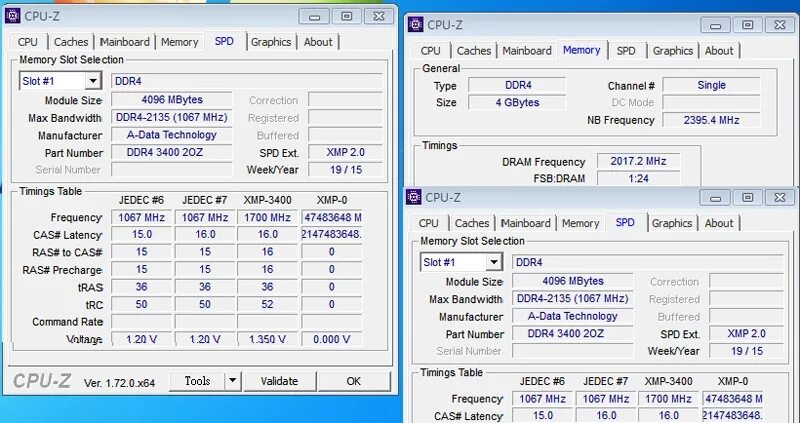Click Manufacturer A-Data Technology in bottom-right window
Image resolution: width=800 pixels, height=423 pixels.
[573, 316]
